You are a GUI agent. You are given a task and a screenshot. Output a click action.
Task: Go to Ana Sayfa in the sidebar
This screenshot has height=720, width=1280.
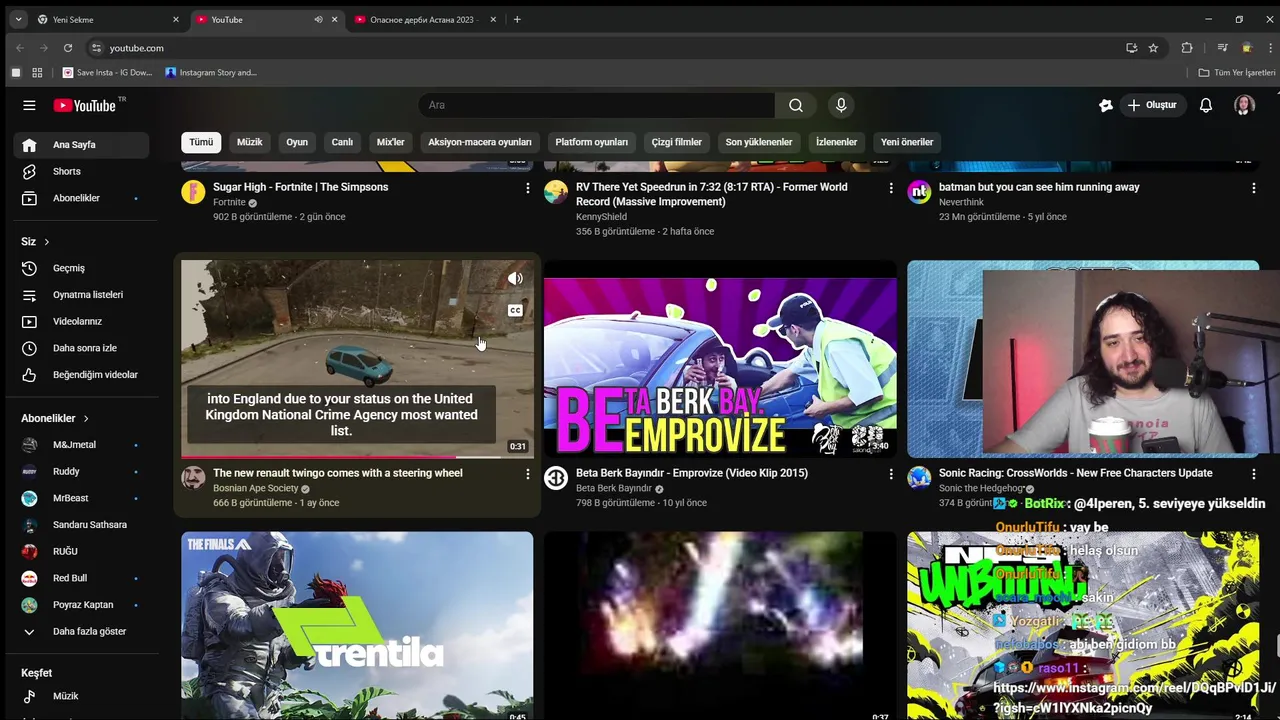[x=81, y=145]
